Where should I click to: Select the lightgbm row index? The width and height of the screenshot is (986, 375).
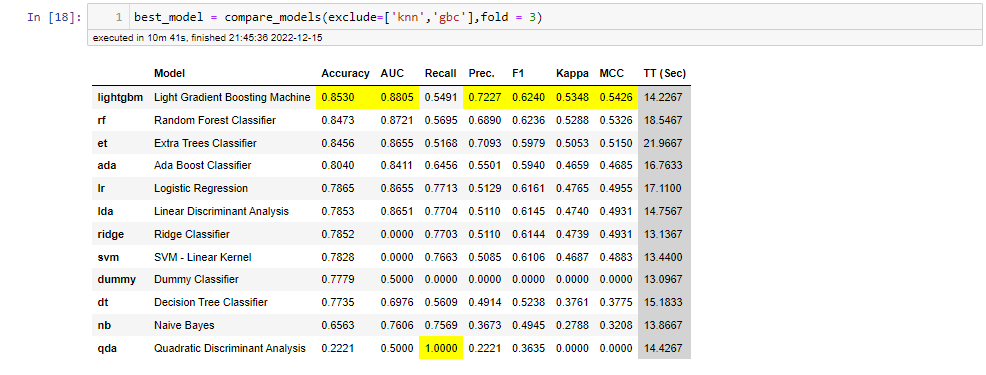[x=121, y=98]
